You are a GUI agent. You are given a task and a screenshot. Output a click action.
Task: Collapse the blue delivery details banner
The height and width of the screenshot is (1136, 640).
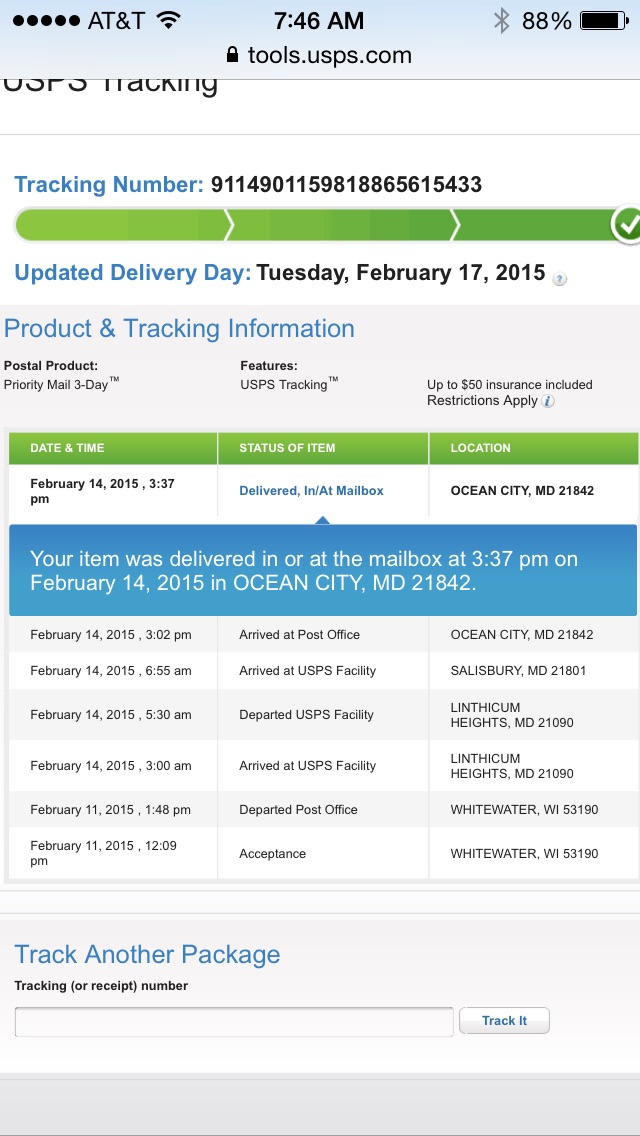click(x=323, y=570)
